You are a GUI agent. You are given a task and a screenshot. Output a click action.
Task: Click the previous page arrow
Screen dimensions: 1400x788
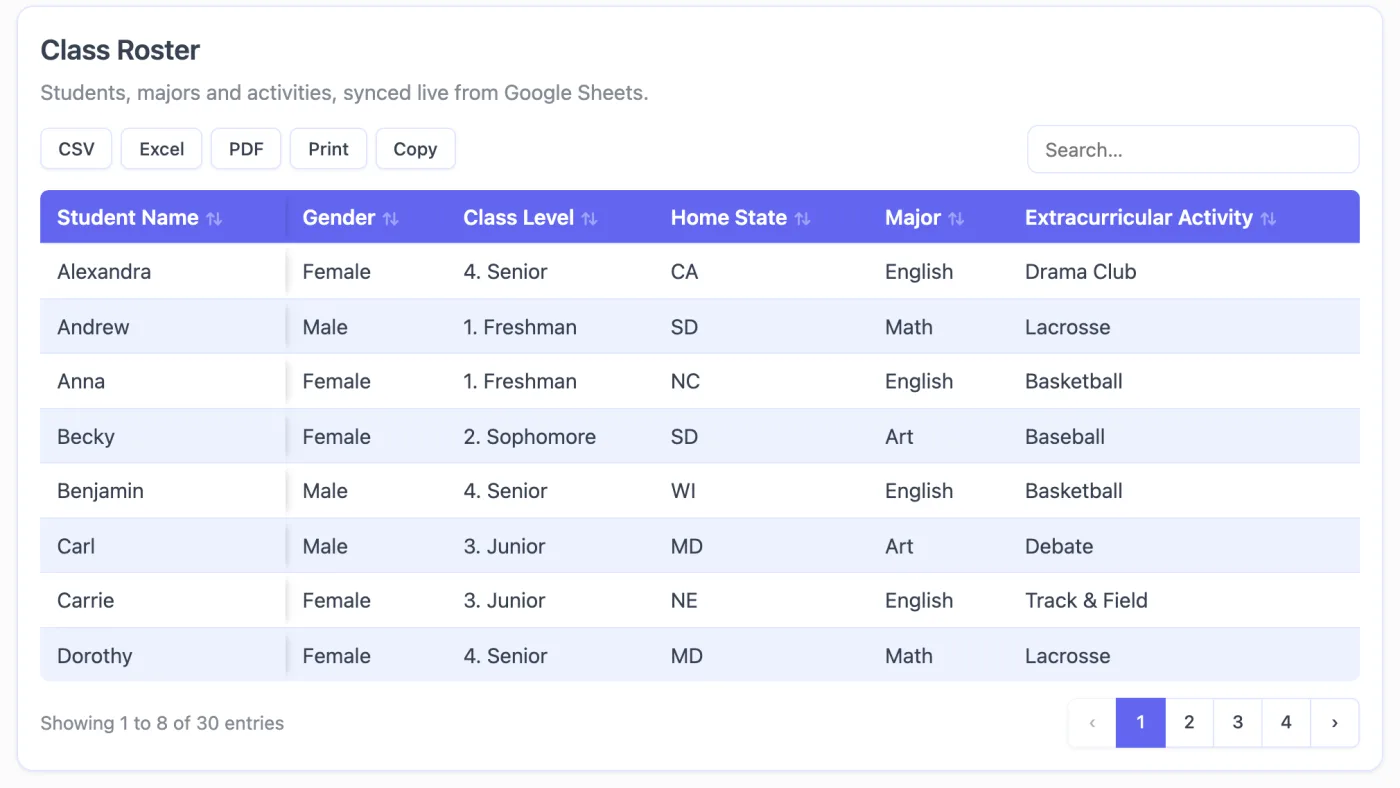coord(1092,723)
